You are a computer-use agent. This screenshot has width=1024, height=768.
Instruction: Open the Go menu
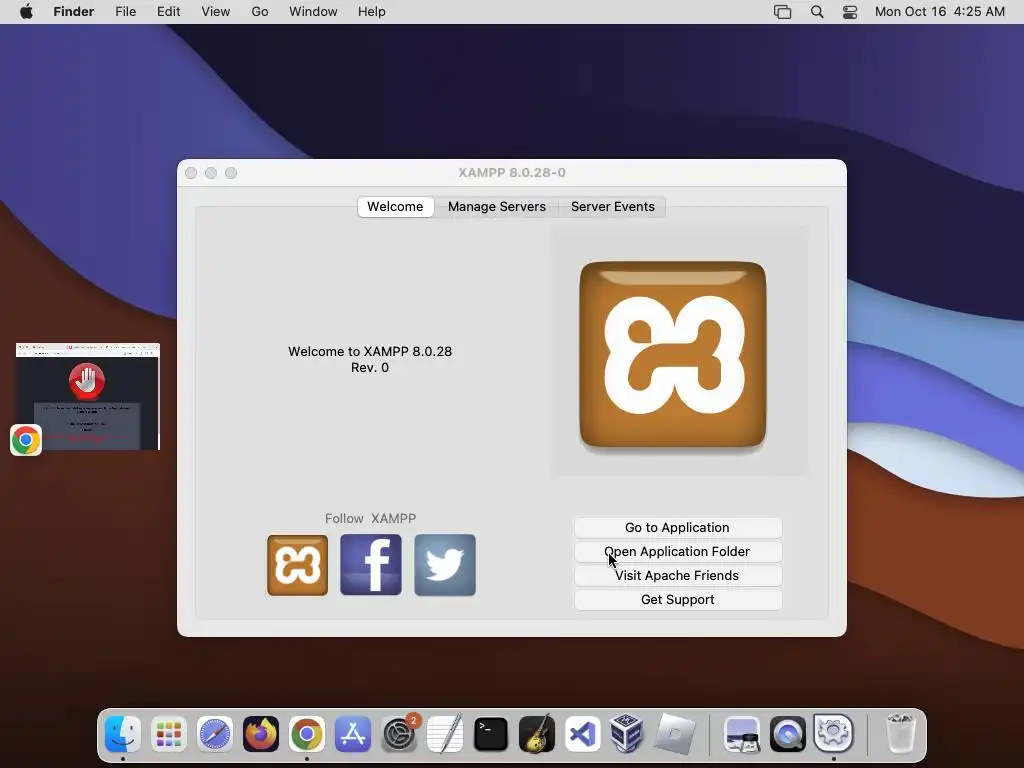click(260, 12)
